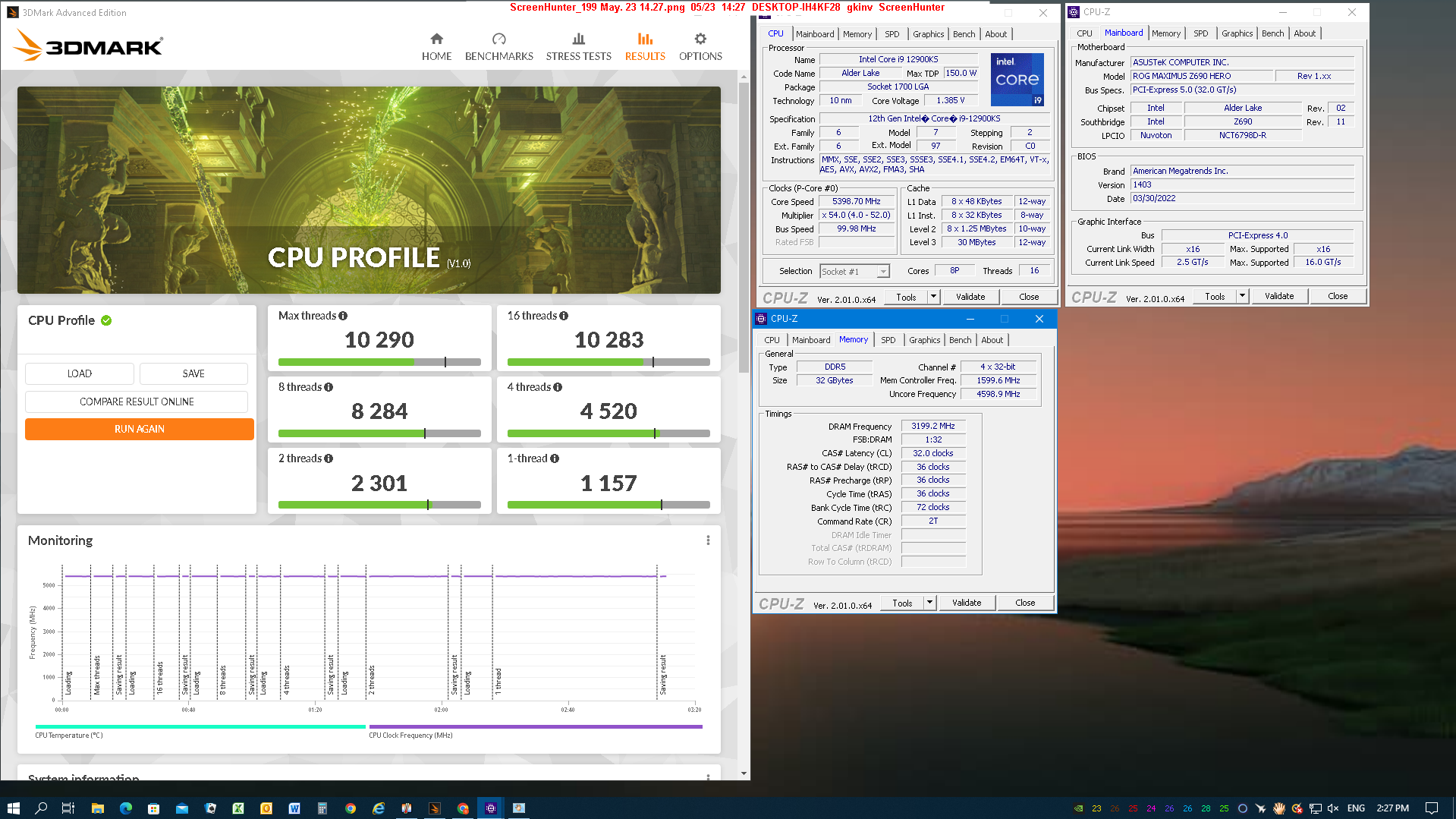Click Validate in CPU-Z CPU window
Screen dimensions: 1456x819
click(970, 297)
